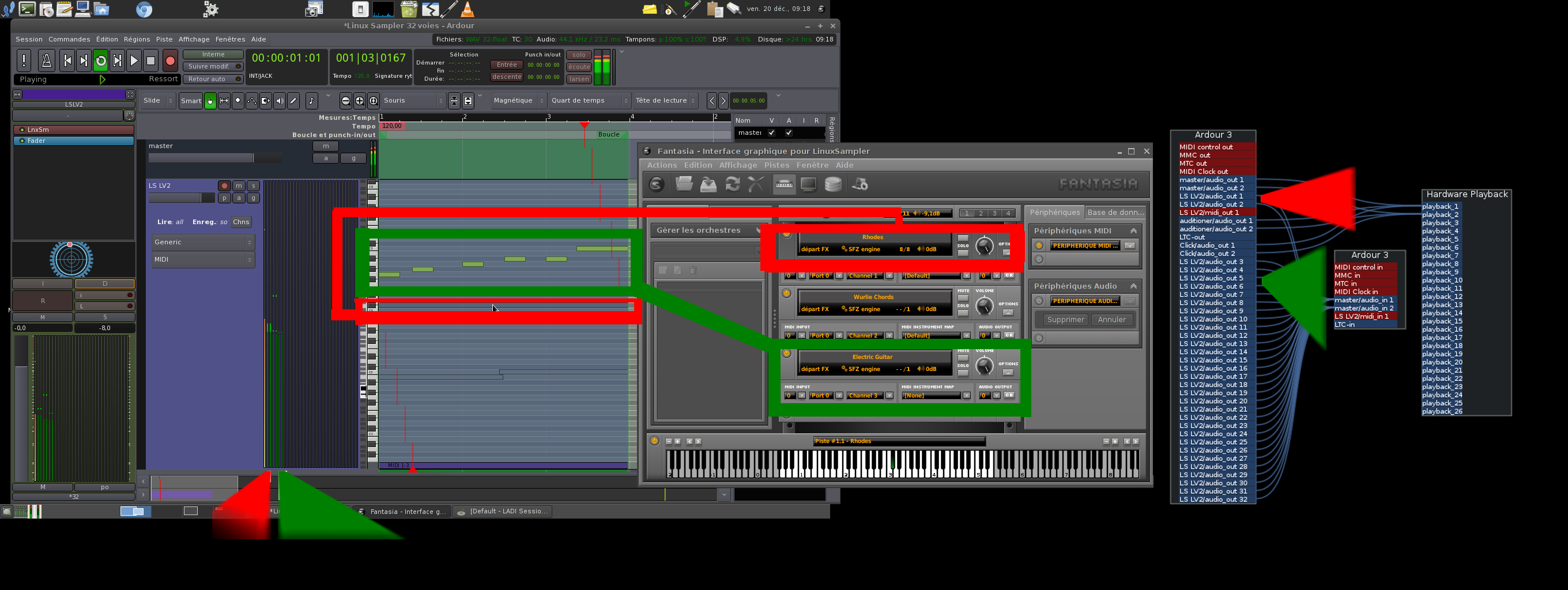Viewport: 1568px width, 590px height.
Task: Open the Generic dropdown on LS LV2 track
Action: (x=203, y=242)
